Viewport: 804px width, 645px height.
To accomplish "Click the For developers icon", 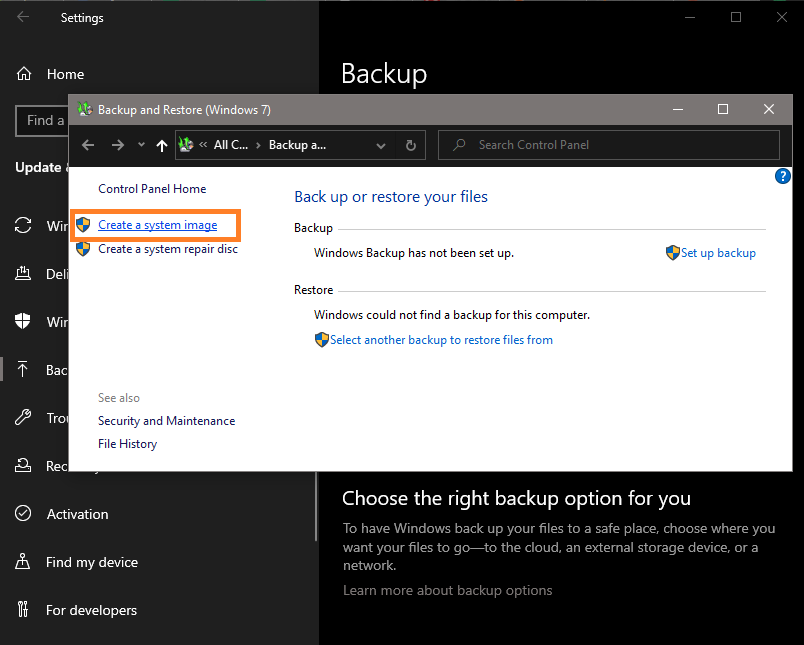I will coord(23,609).
